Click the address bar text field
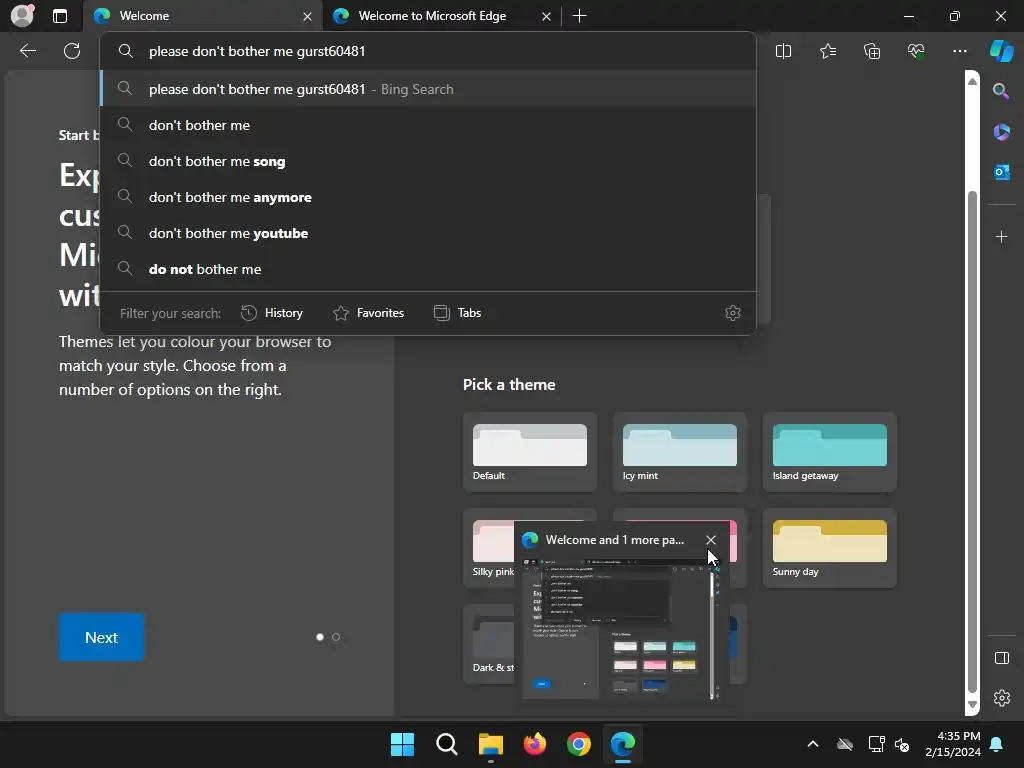This screenshot has height=768, width=1024. [x=428, y=51]
